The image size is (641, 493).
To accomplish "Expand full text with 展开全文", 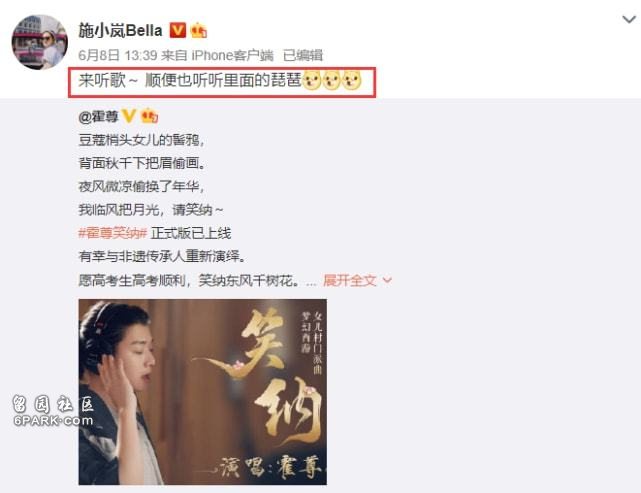I will (x=350, y=280).
